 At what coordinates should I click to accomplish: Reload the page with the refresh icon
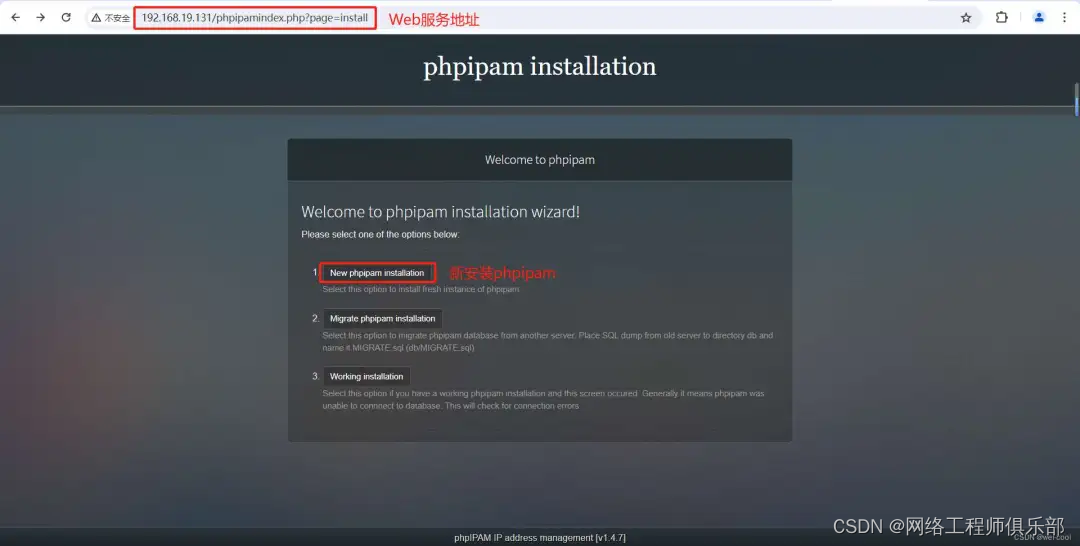coord(66,17)
